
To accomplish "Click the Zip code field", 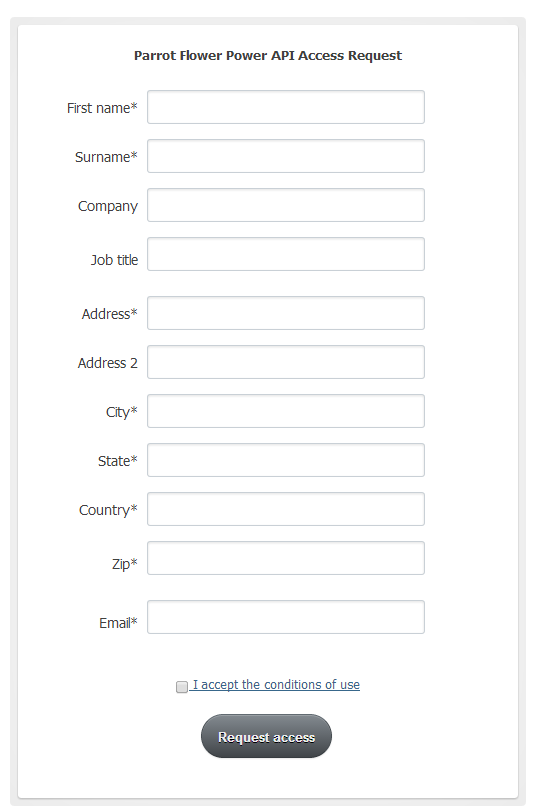I will 286,558.
